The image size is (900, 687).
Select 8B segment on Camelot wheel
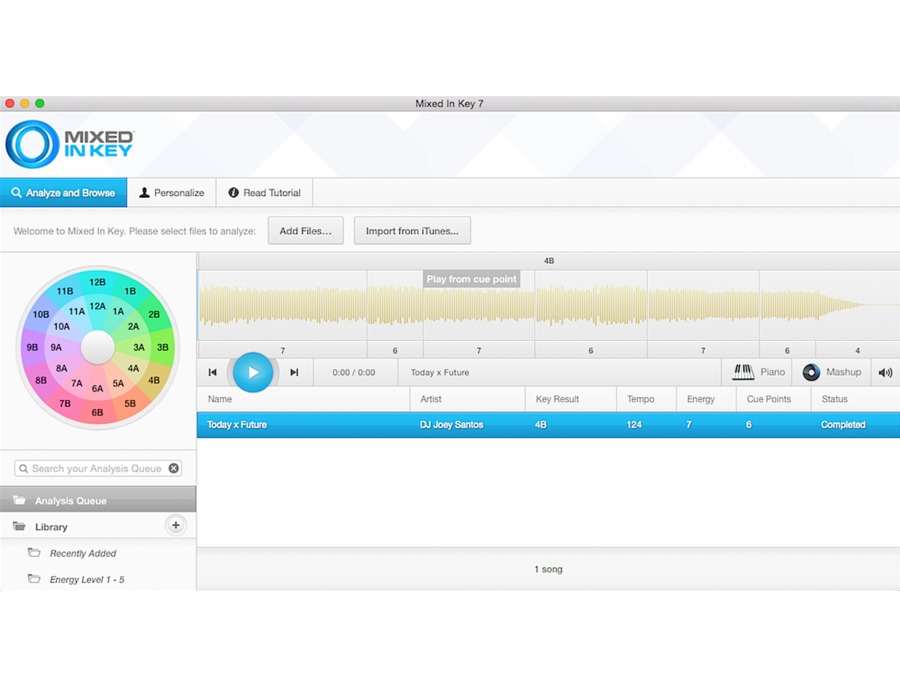pyautogui.click(x=41, y=380)
